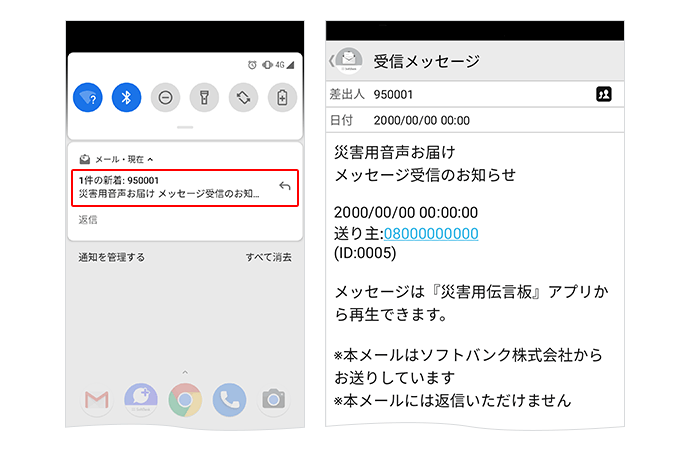Screen dimensions: 690x452
Task: Tap the mail app icon in notification header
Action: click(x=84, y=159)
